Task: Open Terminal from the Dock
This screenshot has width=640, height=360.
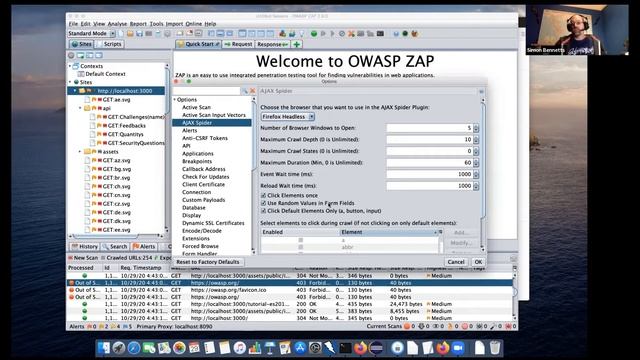Action: point(345,348)
